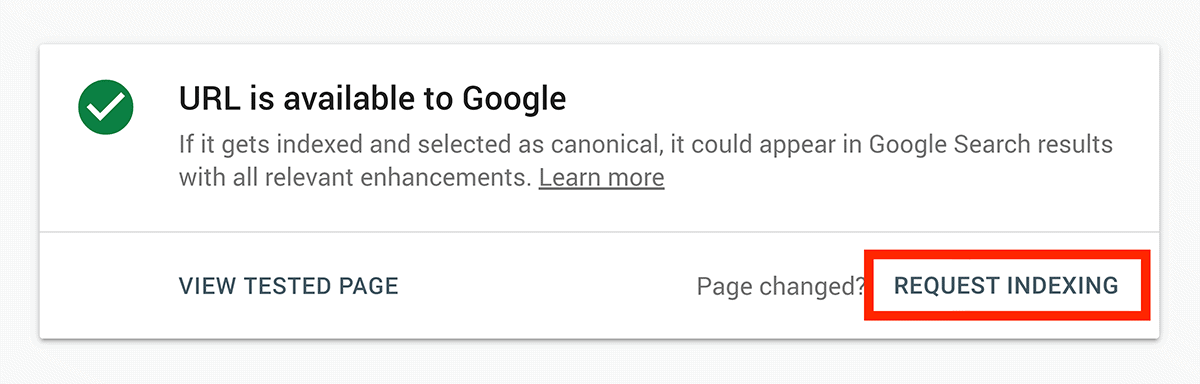Click the description text about canonical selection
Image resolution: width=1200 pixels, height=384 pixels.
coord(646,161)
